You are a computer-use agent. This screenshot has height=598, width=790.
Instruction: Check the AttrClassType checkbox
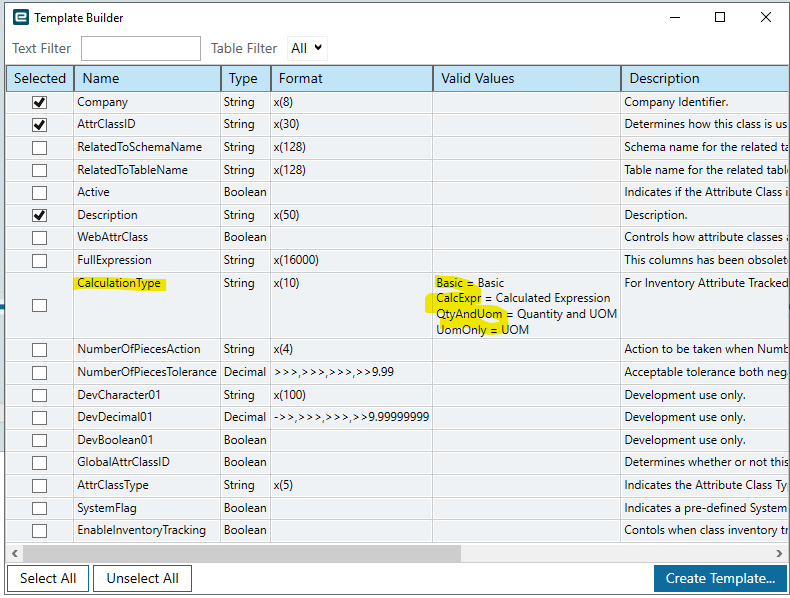point(39,486)
